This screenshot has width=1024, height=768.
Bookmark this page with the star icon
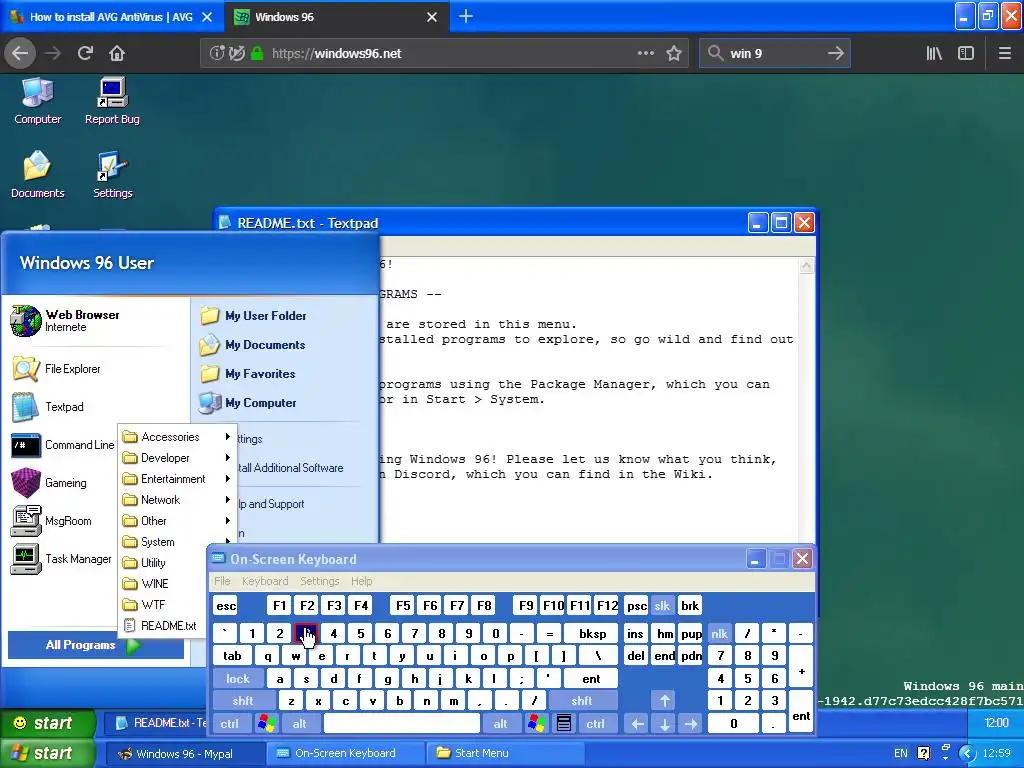pyautogui.click(x=674, y=54)
